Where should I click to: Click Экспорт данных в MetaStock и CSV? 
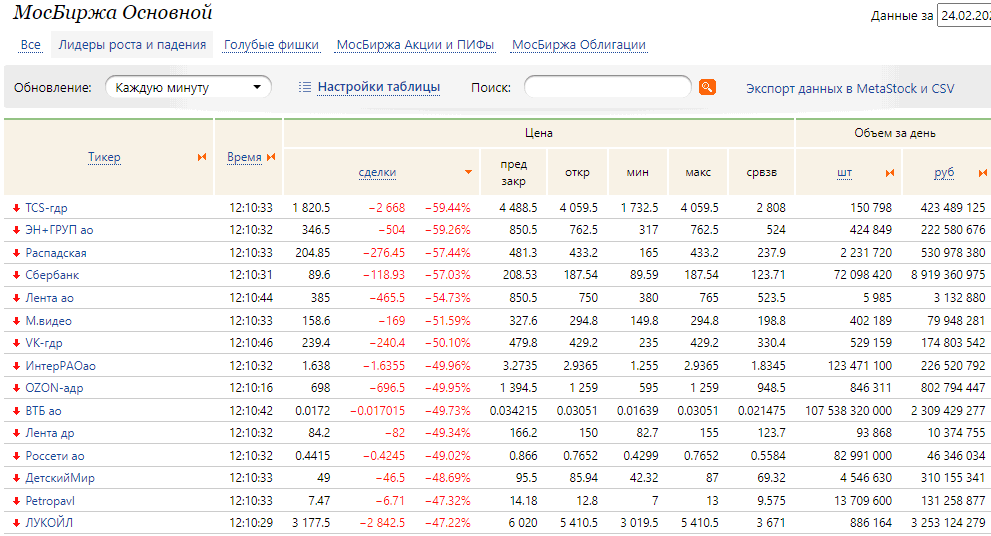[x=850, y=88]
